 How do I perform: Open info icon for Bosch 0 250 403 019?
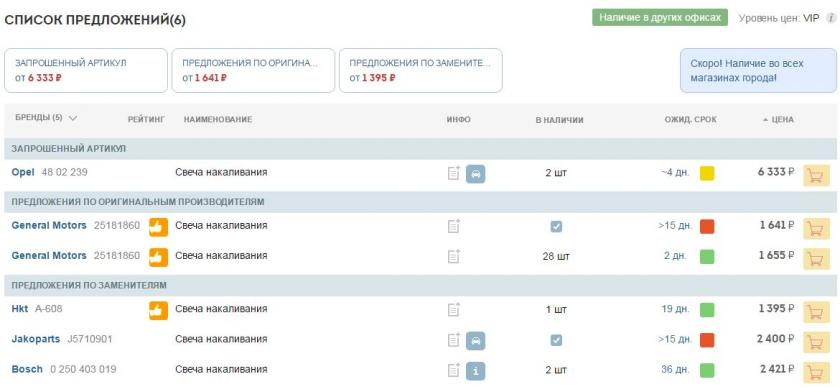[476, 371]
